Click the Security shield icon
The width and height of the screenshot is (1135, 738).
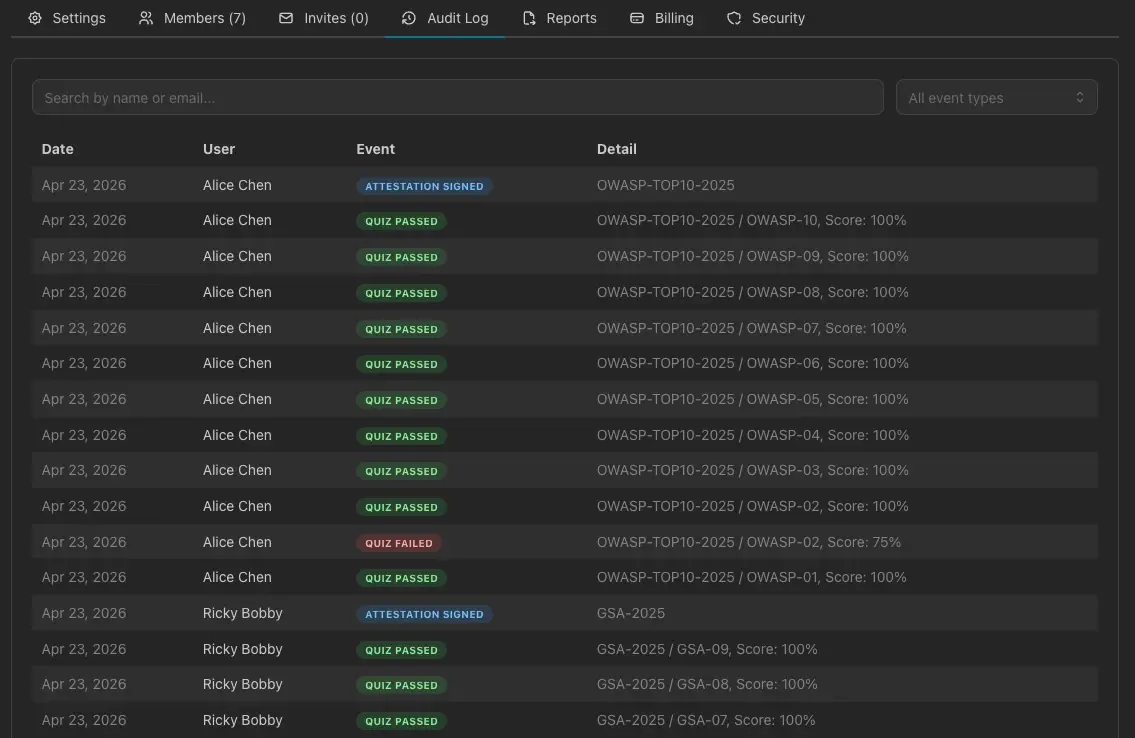pyautogui.click(x=734, y=18)
